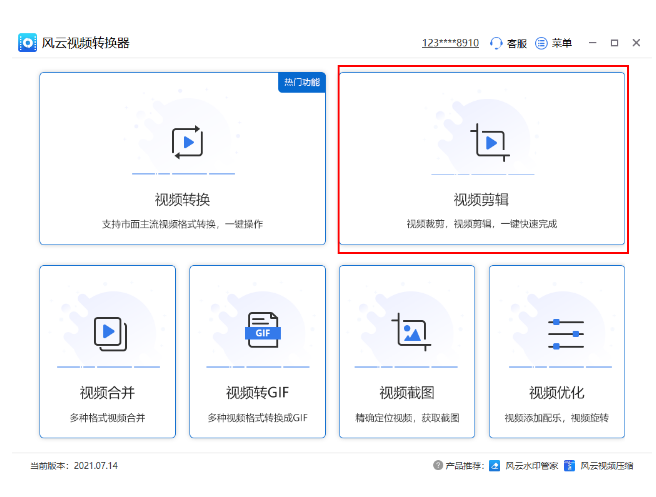Open the 菜单 list icon
656x497 pixels.
tap(541, 43)
